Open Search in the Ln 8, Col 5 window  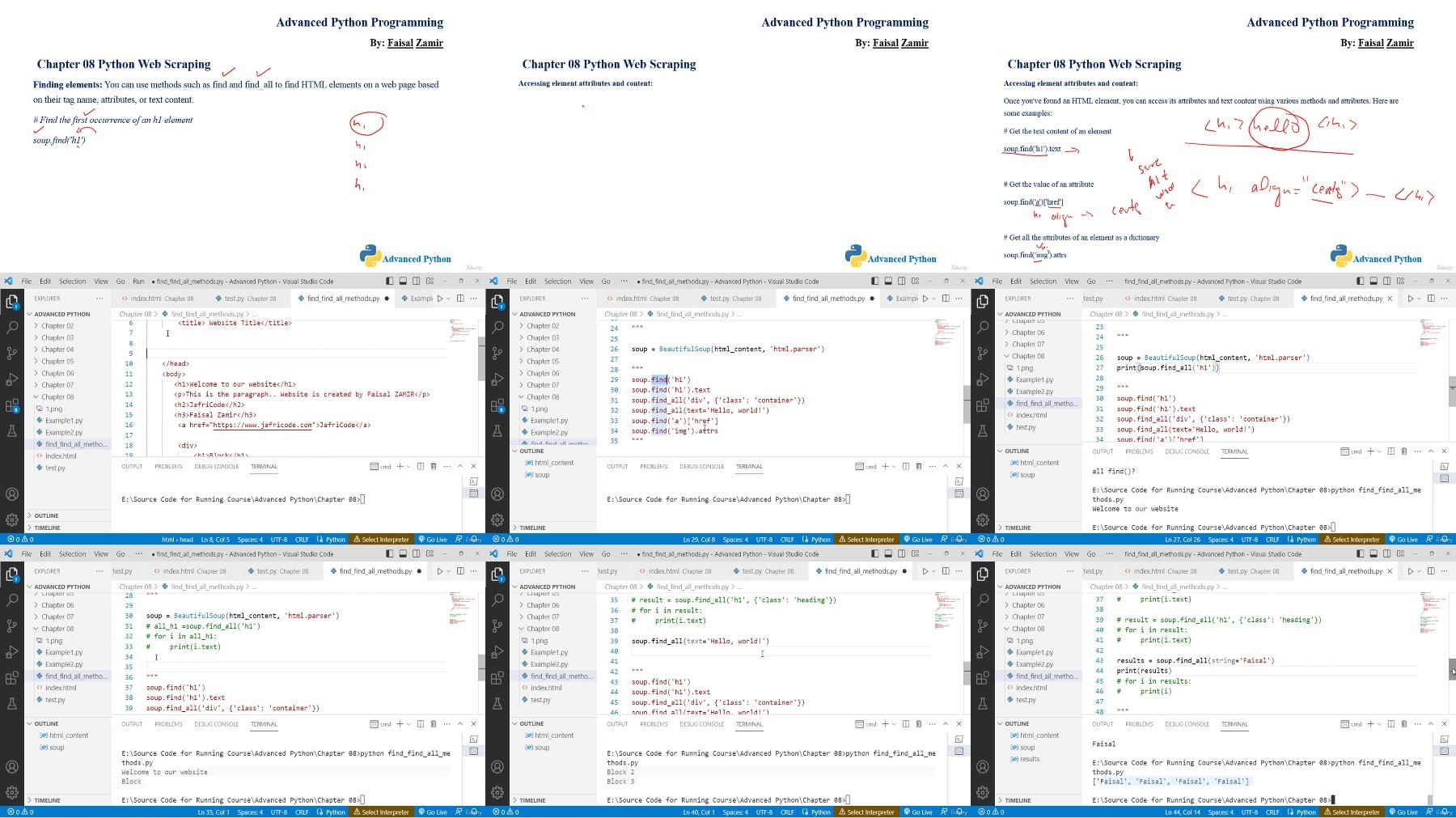pyautogui.click(x=12, y=328)
